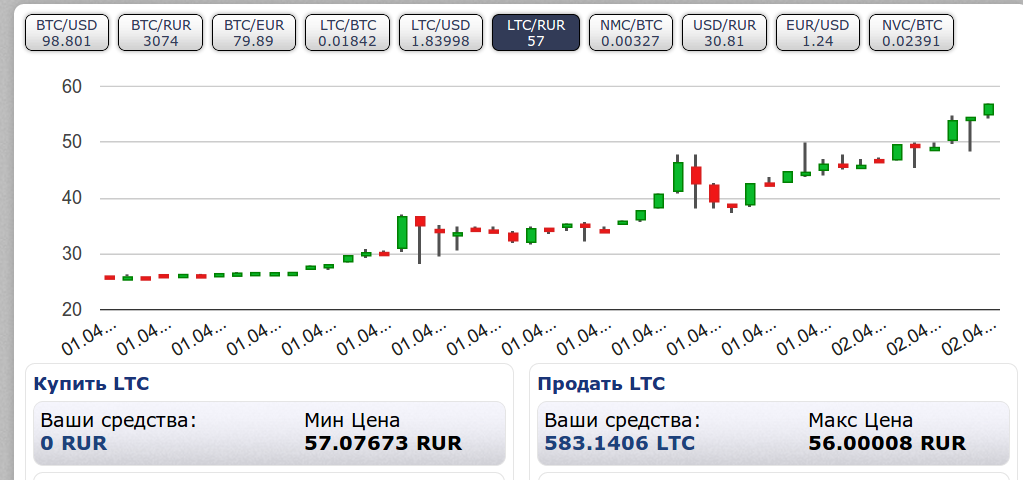Click the last green candlestick near 57
The width and height of the screenshot is (1023, 480).
tap(988, 110)
